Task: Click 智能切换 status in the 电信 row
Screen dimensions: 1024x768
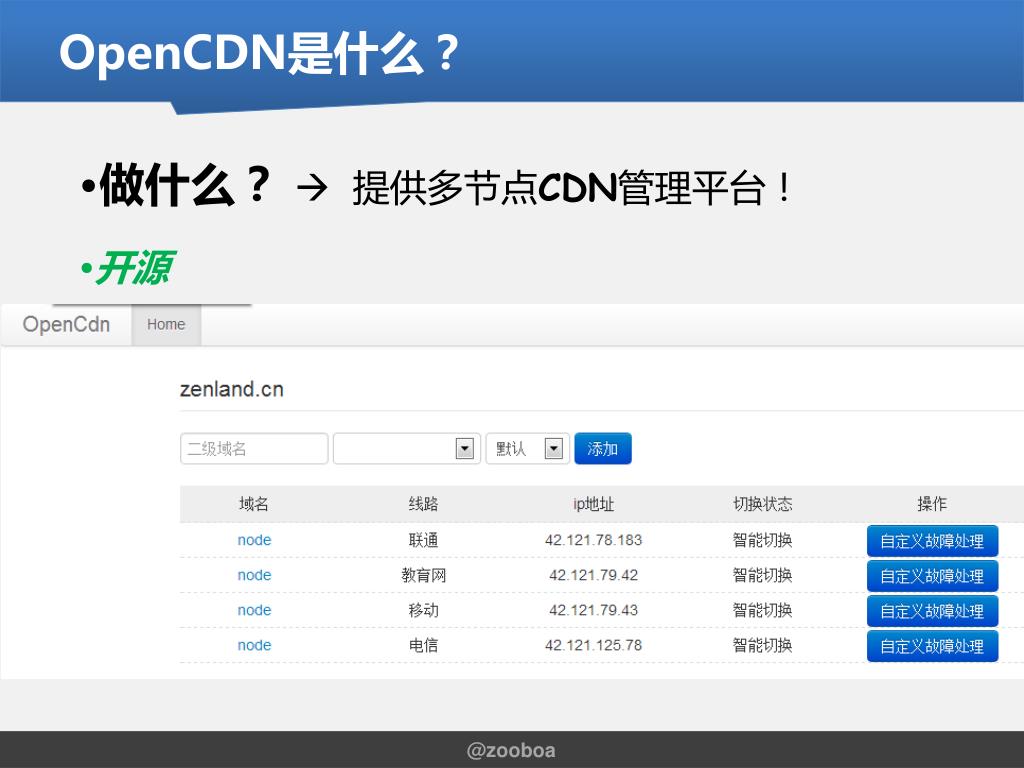Action: coord(763,645)
